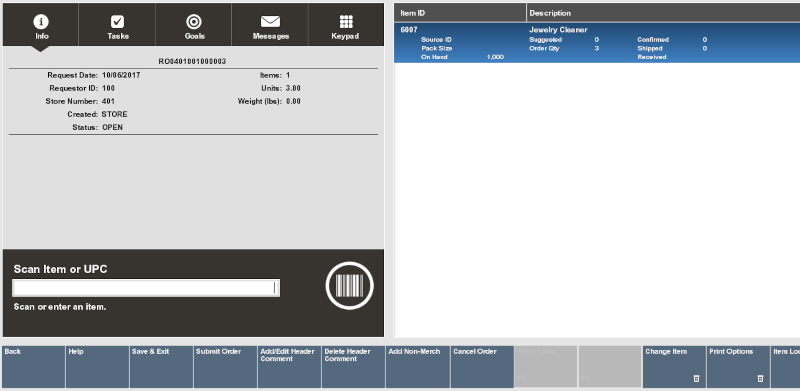Click the Units value 3.00

tap(293, 88)
